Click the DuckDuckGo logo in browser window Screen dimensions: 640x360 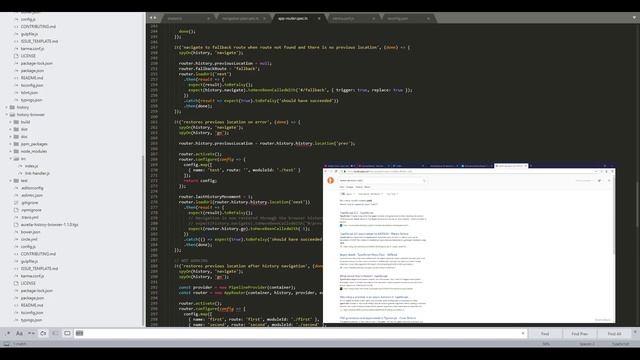tap(331, 180)
